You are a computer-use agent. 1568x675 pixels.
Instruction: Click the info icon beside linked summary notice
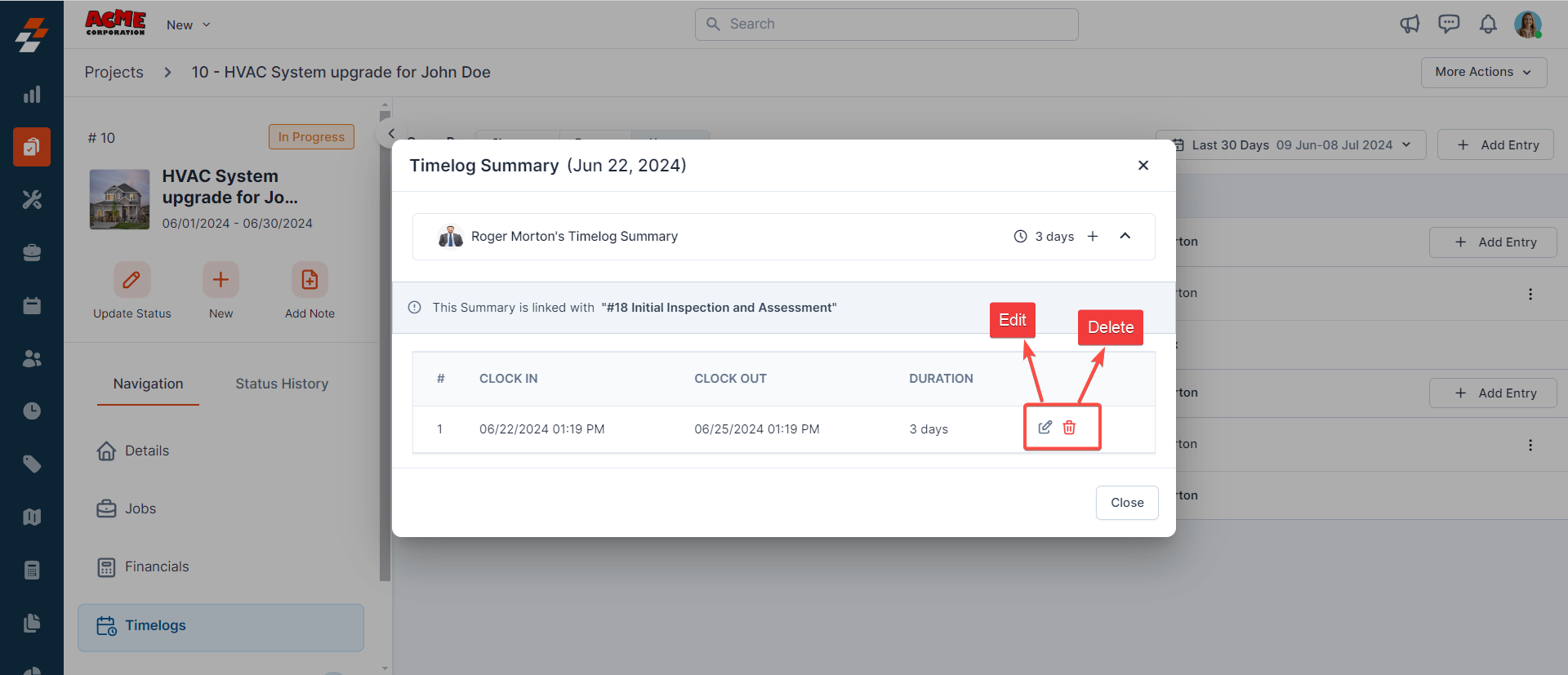pyautogui.click(x=415, y=308)
